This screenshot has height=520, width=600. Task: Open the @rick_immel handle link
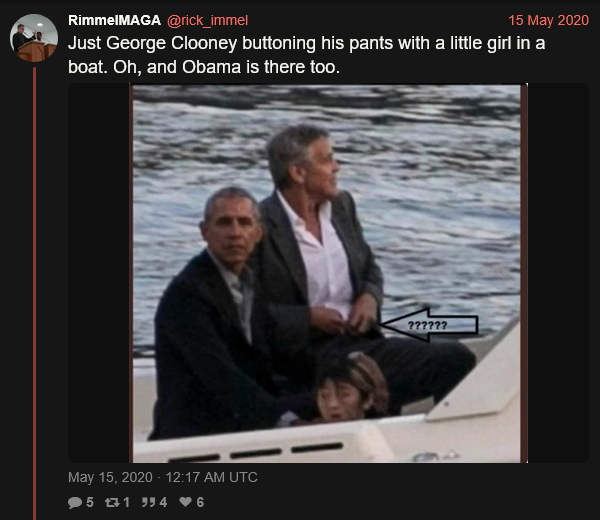tap(207, 20)
